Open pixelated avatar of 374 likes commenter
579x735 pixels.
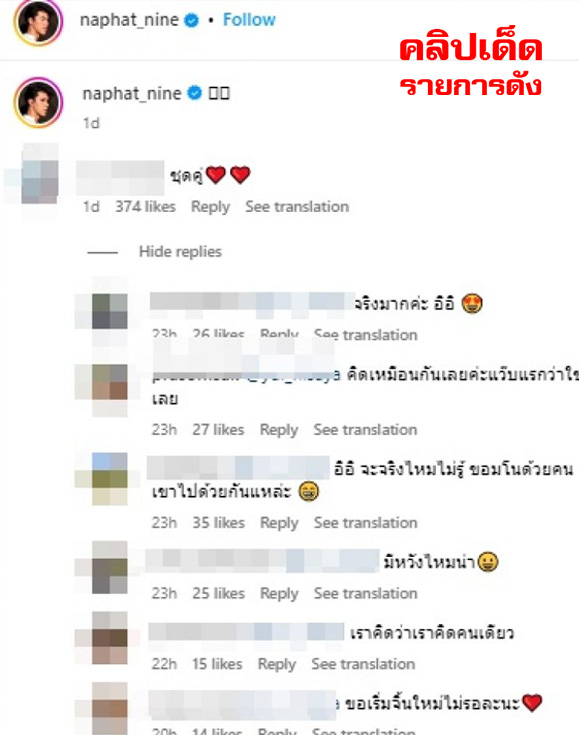pyautogui.click(x=40, y=182)
